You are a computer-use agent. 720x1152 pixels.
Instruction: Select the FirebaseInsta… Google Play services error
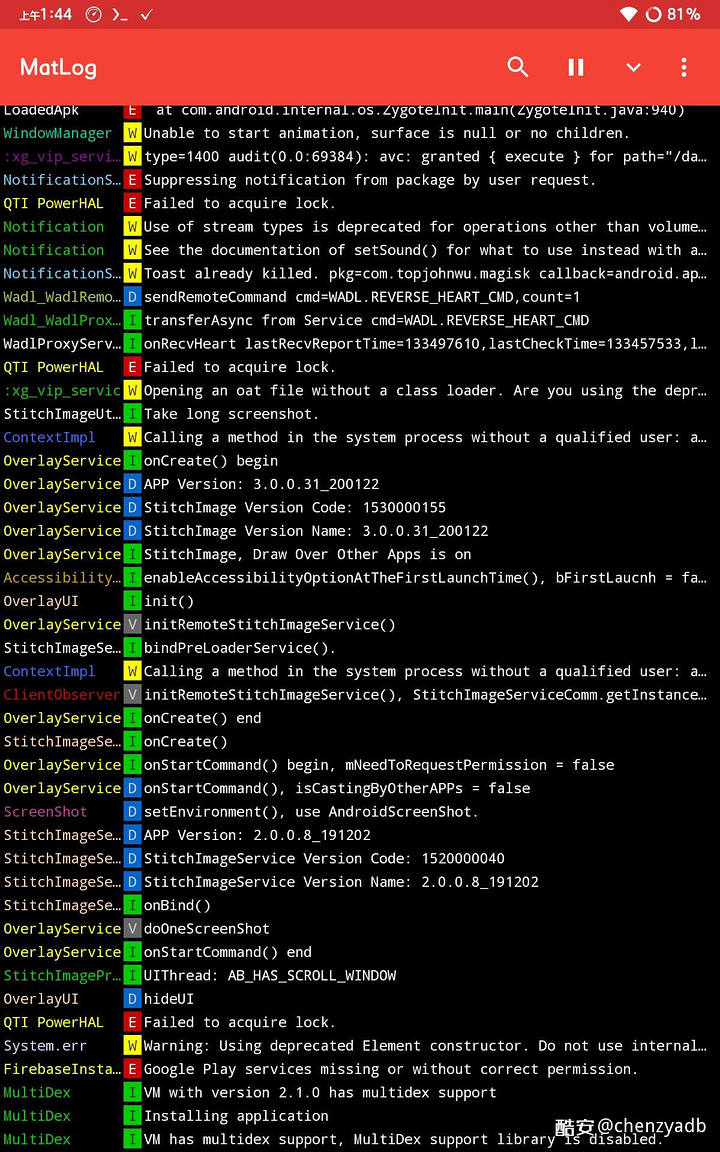360,1069
